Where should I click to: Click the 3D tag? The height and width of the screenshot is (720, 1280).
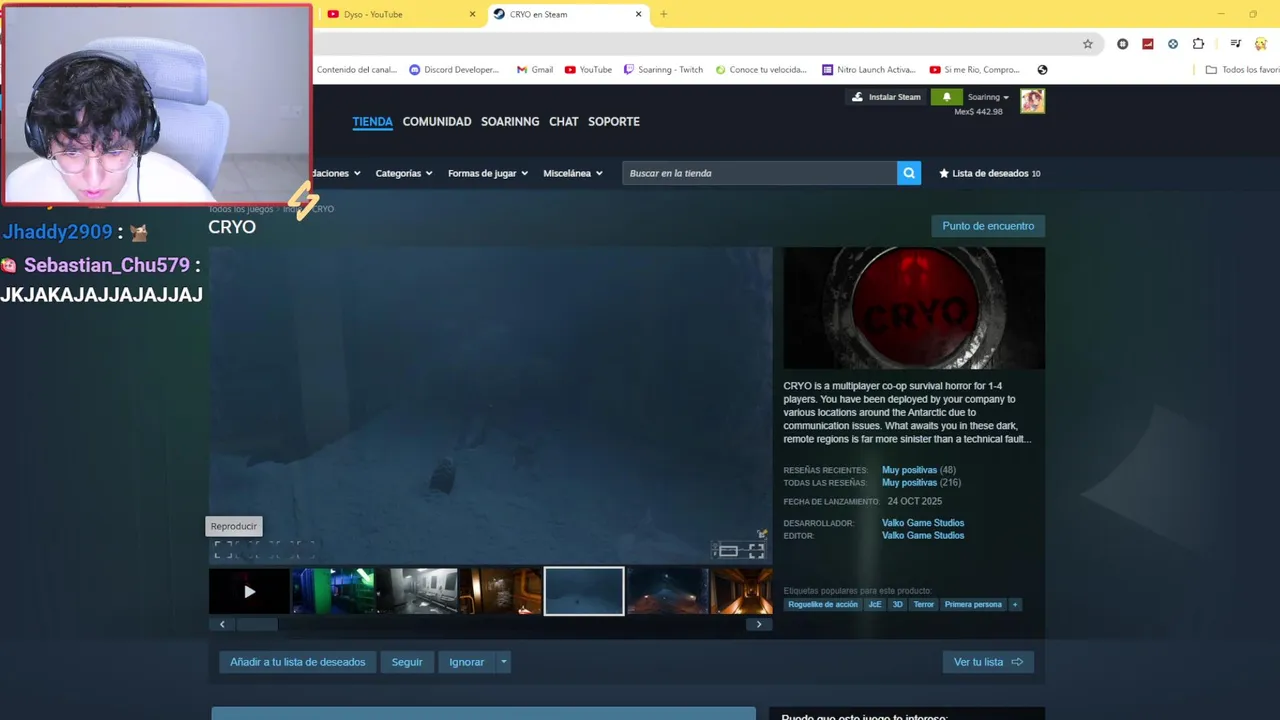897,604
